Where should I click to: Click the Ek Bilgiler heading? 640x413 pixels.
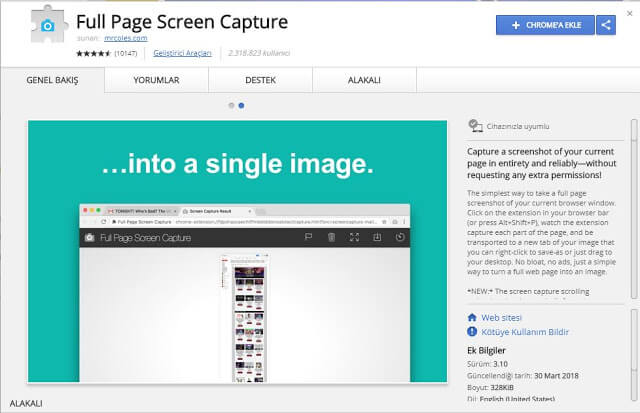point(486,351)
